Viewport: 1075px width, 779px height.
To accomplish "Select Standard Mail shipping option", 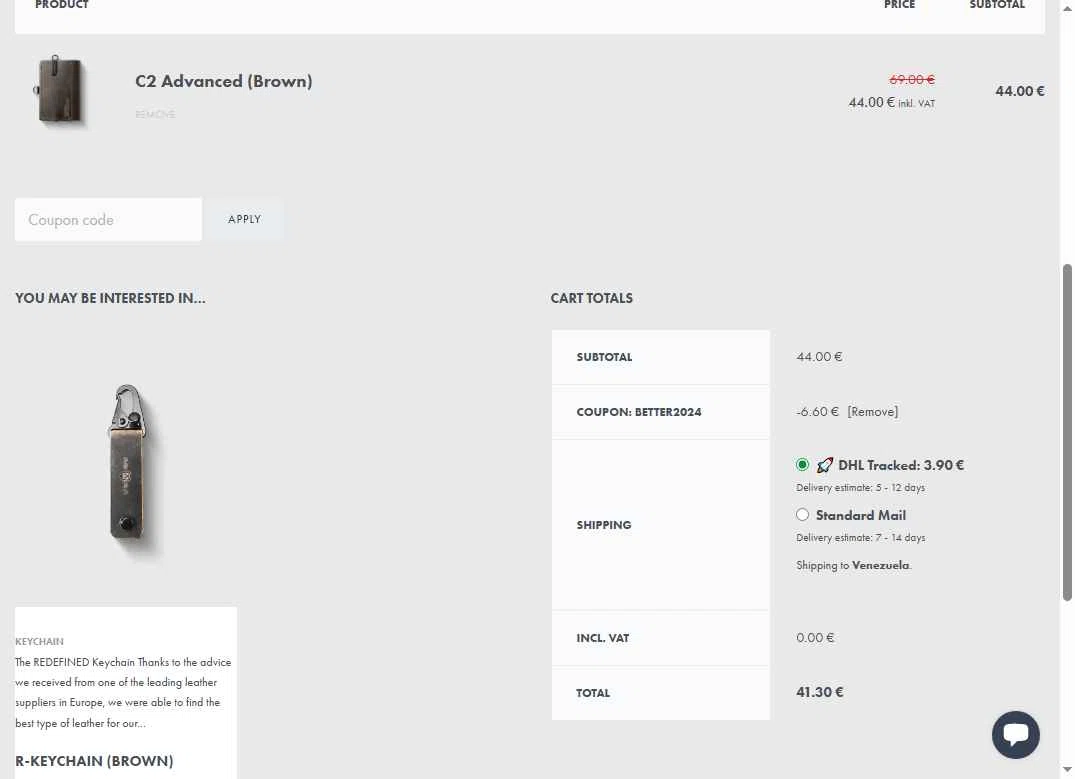I will (x=802, y=514).
